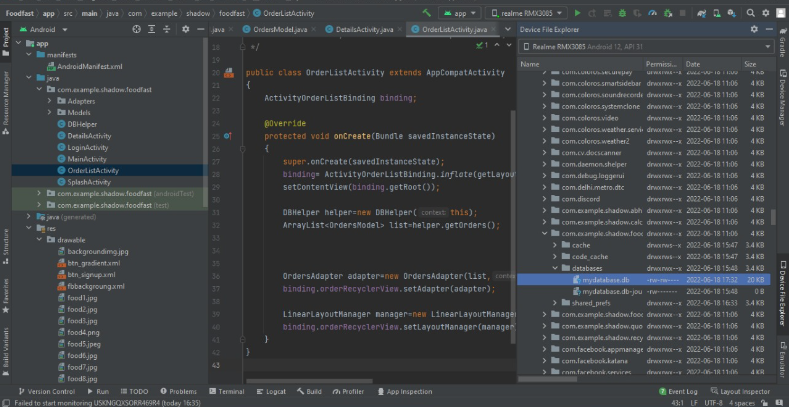Viewport: 789px width, 408px height.
Task: Click the Make Project hammer icon
Action: [x=427, y=13]
